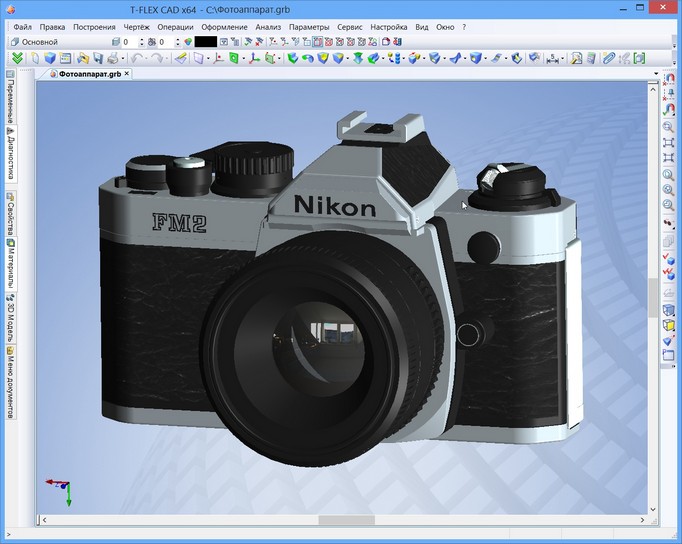This screenshot has height=544, width=682.
Task: Open the 3D Модель side panel
Action: click(x=11, y=318)
